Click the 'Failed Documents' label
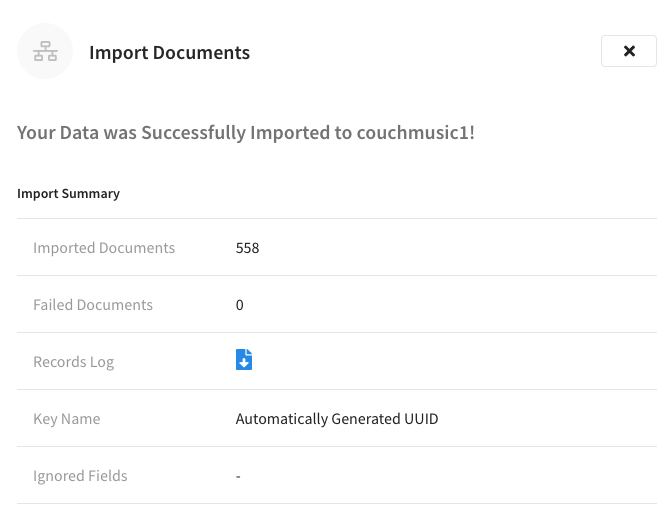667x510 pixels. [93, 305]
